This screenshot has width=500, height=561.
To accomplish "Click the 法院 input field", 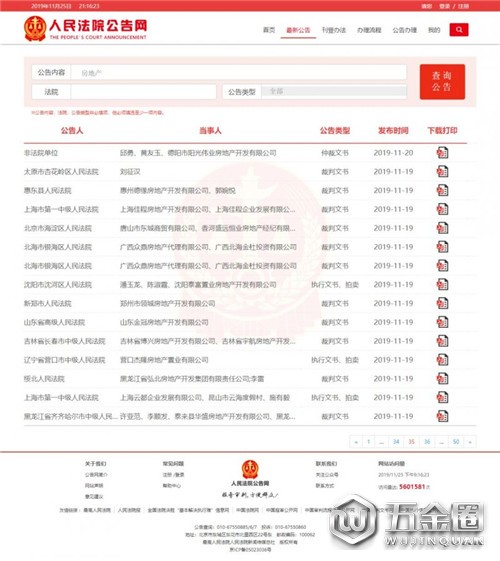I will pos(143,92).
